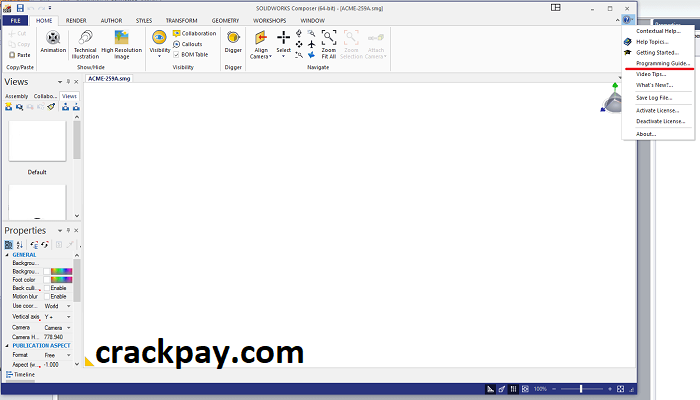Choose Activate License menu entry
700x400 pixels.
658,111
